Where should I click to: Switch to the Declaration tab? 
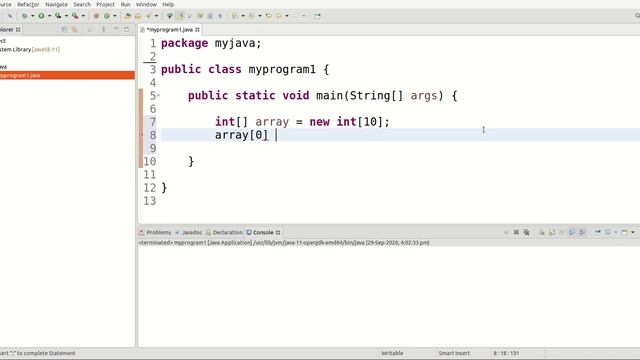[x=224, y=232]
